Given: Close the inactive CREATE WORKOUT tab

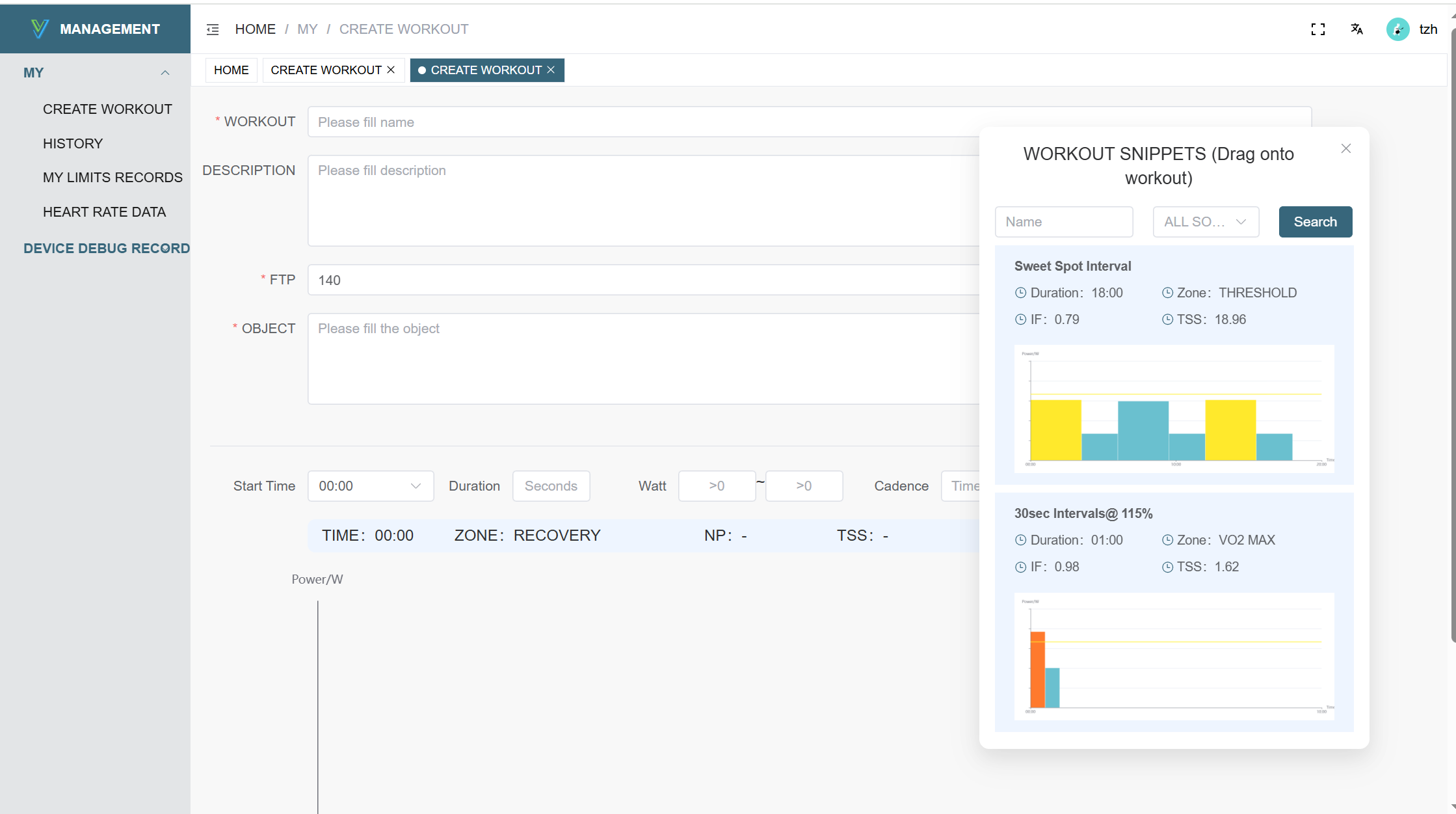Looking at the screenshot, I should (x=391, y=70).
